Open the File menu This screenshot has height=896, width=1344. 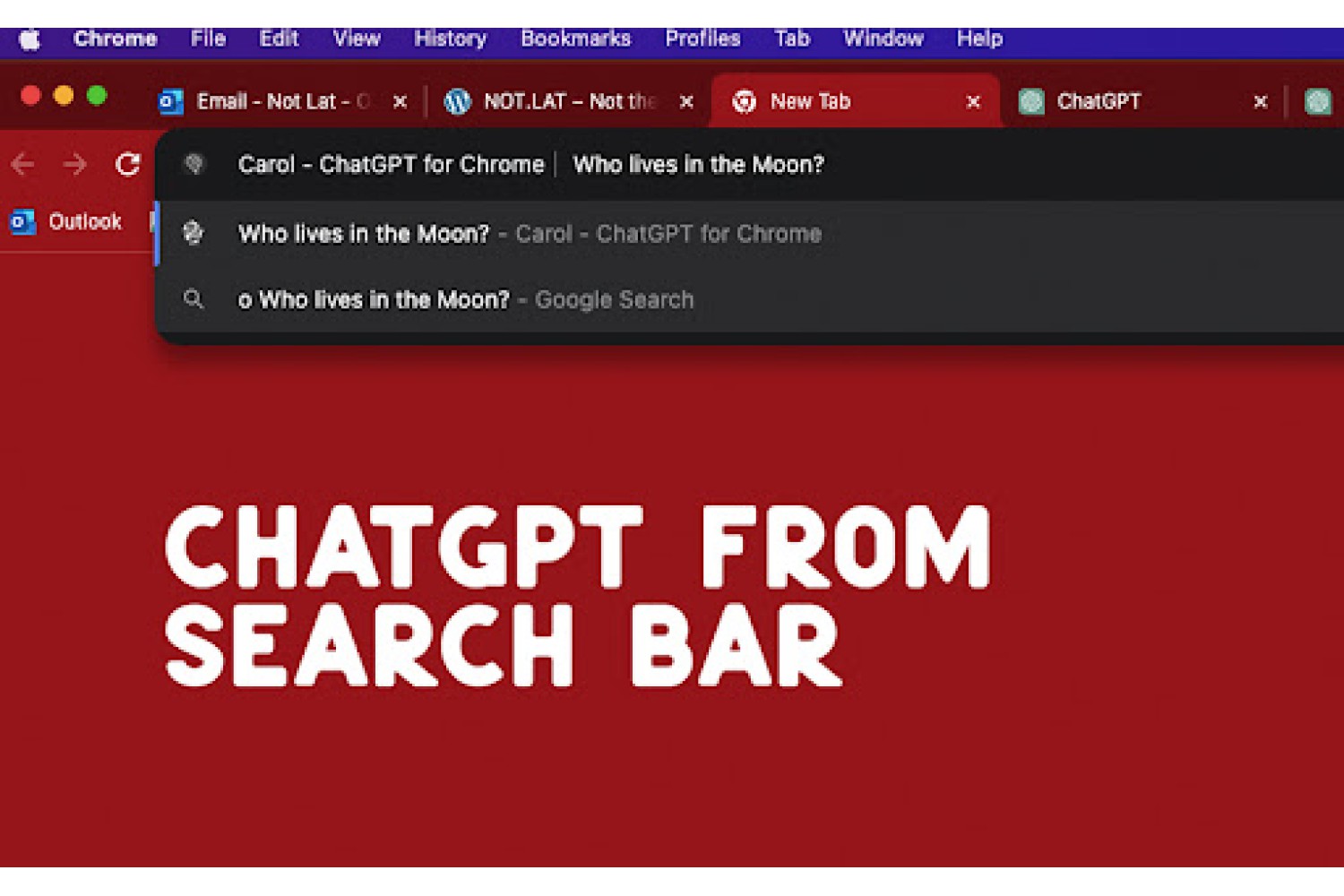[x=208, y=39]
